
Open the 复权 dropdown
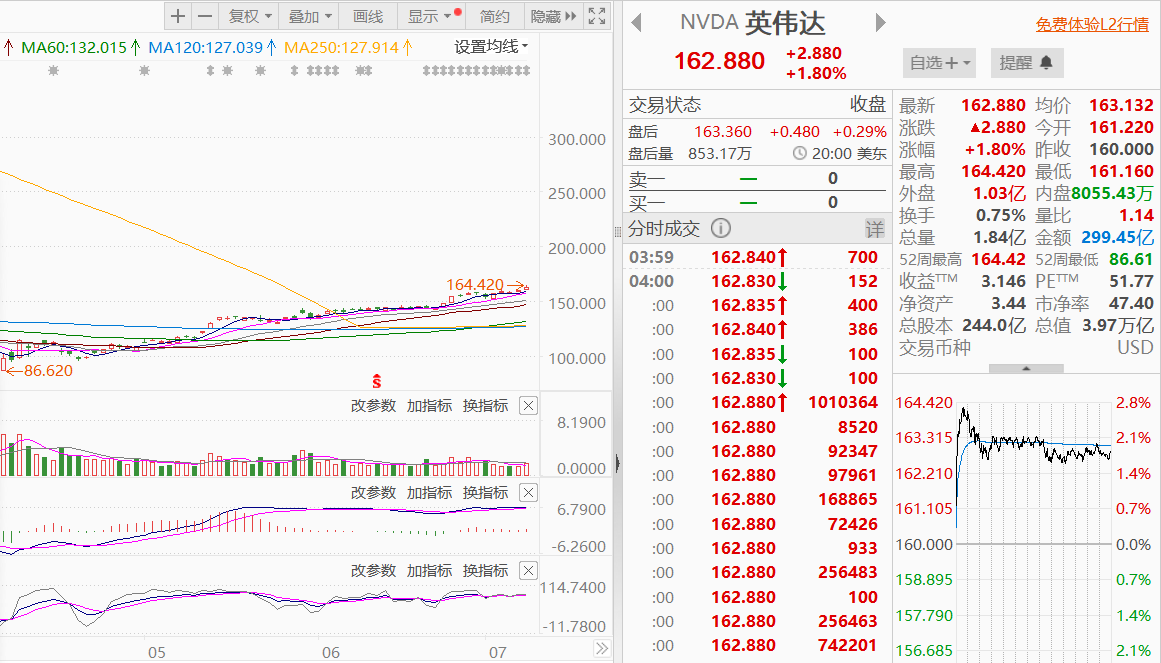click(250, 16)
